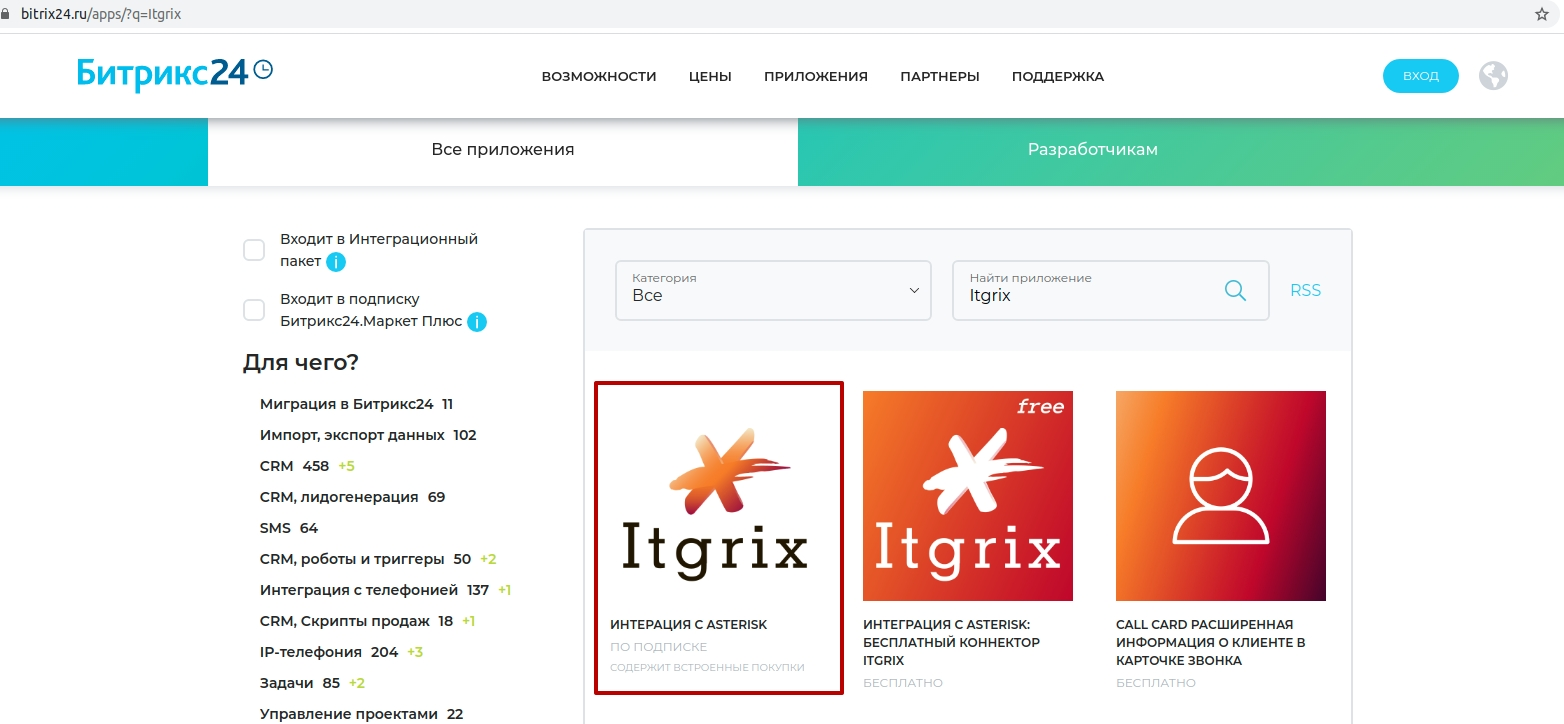Click СОДЕРЖИТ ВСТРОЕННЫЕ ПОКУПКИ label
1564x724 pixels.
(x=707, y=668)
